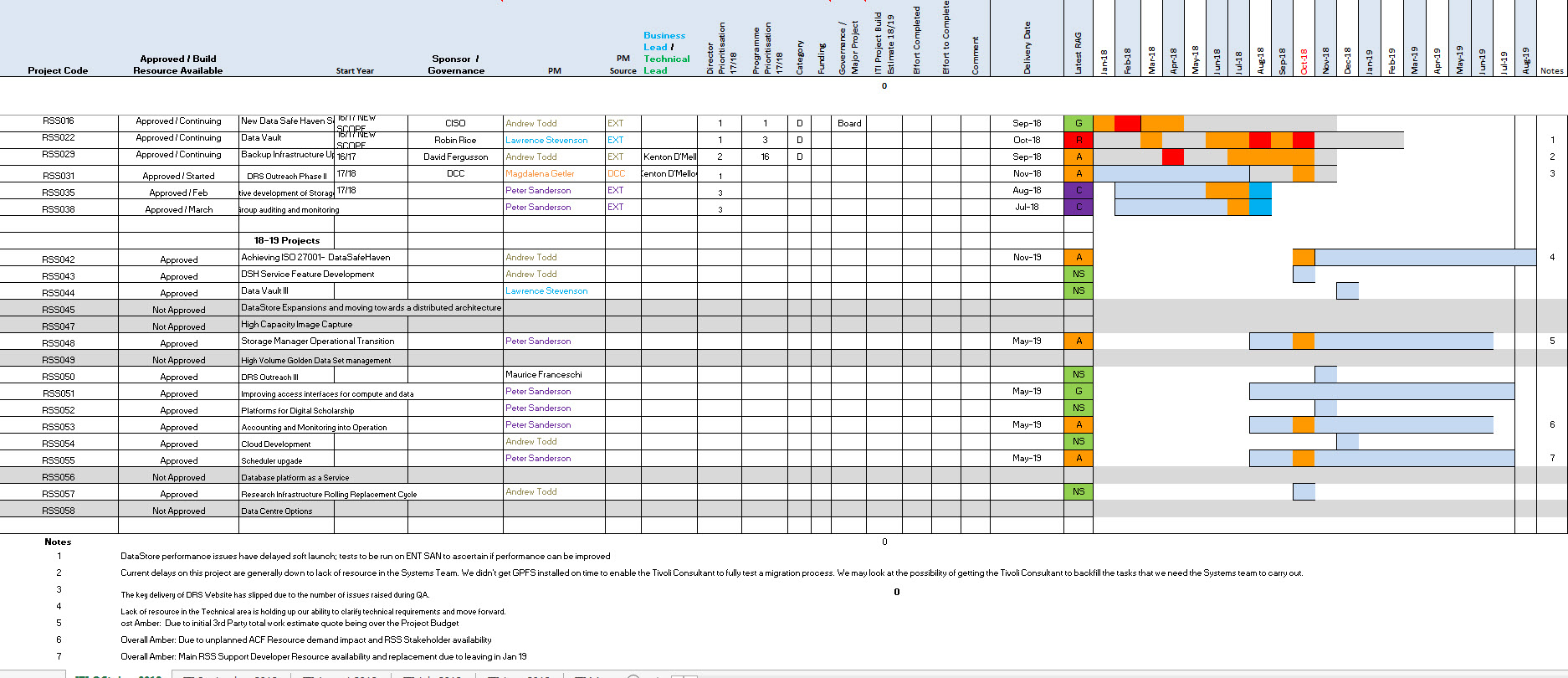Click the Research Infrastructure Rolling Replacement Cycle cell

click(x=329, y=494)
